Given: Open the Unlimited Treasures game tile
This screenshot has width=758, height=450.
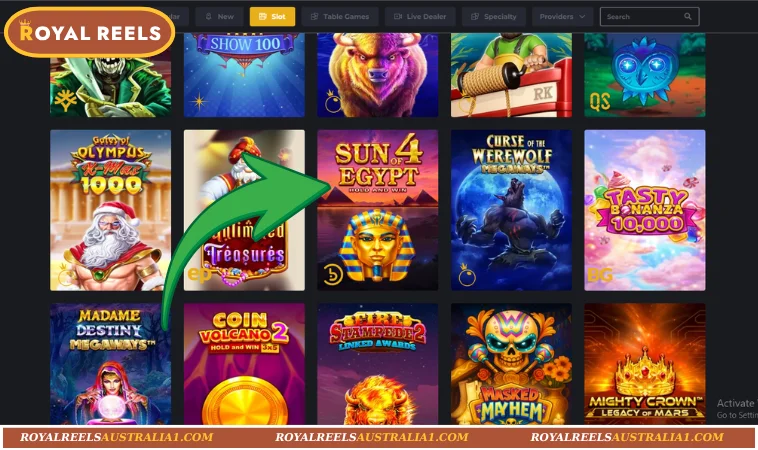Looking at the screenshot, I should click(x=244, y=210).
